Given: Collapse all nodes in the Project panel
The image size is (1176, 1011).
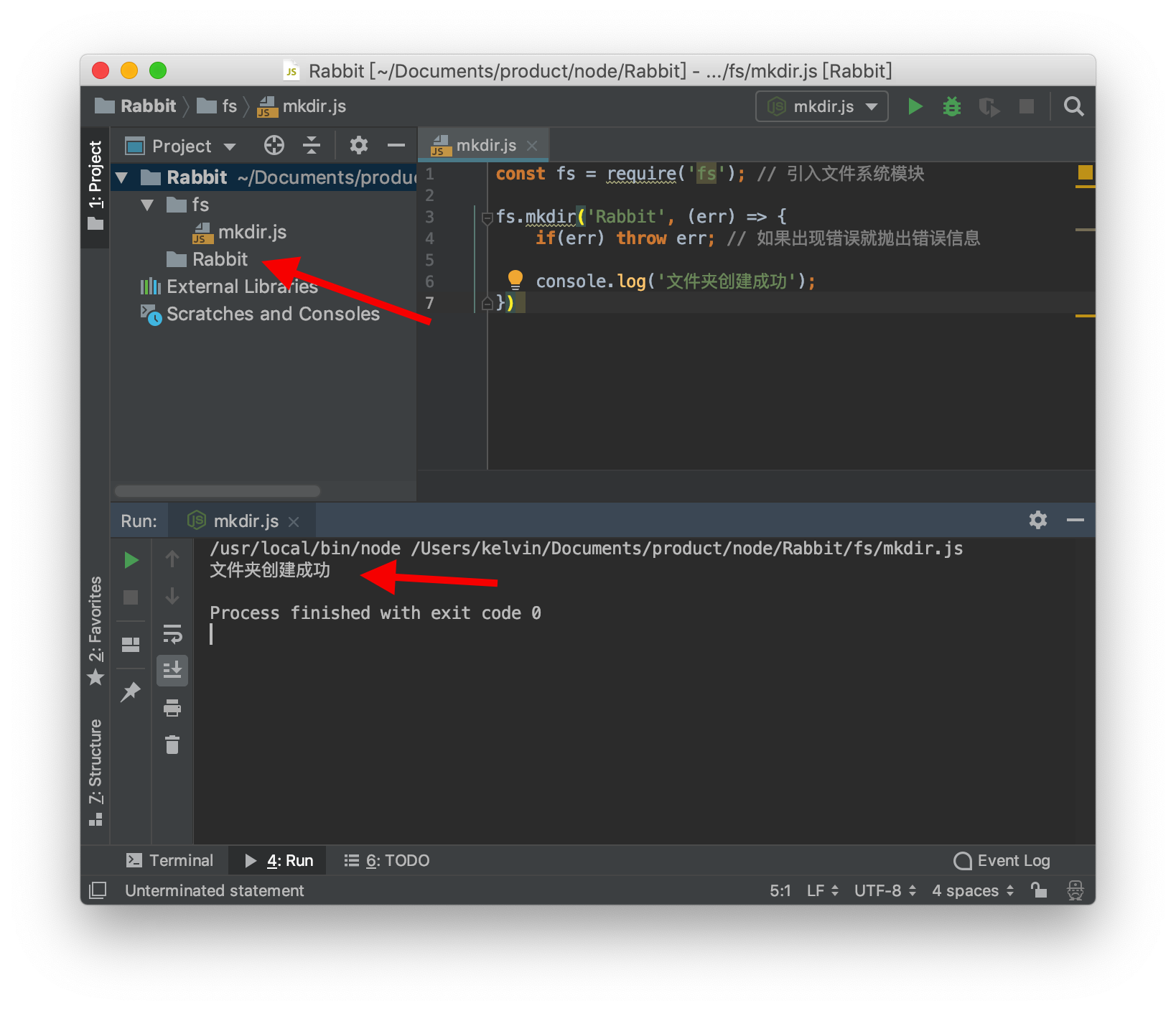Looking at the screenshot, I should [x=312, y=145].
